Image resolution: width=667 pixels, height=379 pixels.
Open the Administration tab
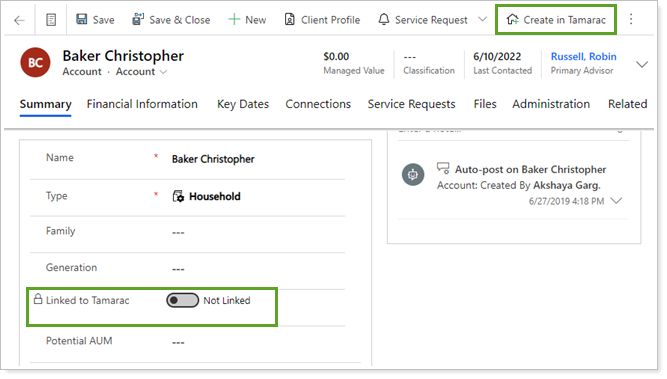point(551,104)
